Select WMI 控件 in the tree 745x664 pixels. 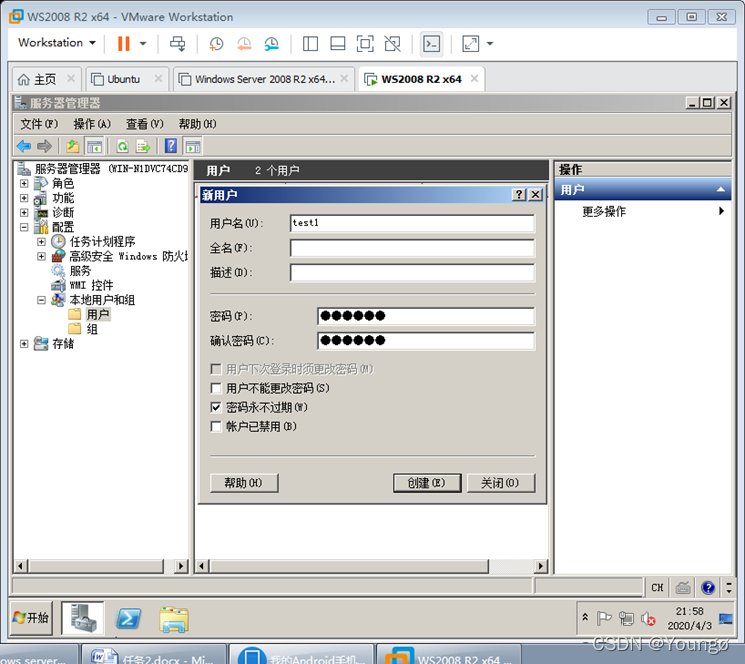(91, 285)
